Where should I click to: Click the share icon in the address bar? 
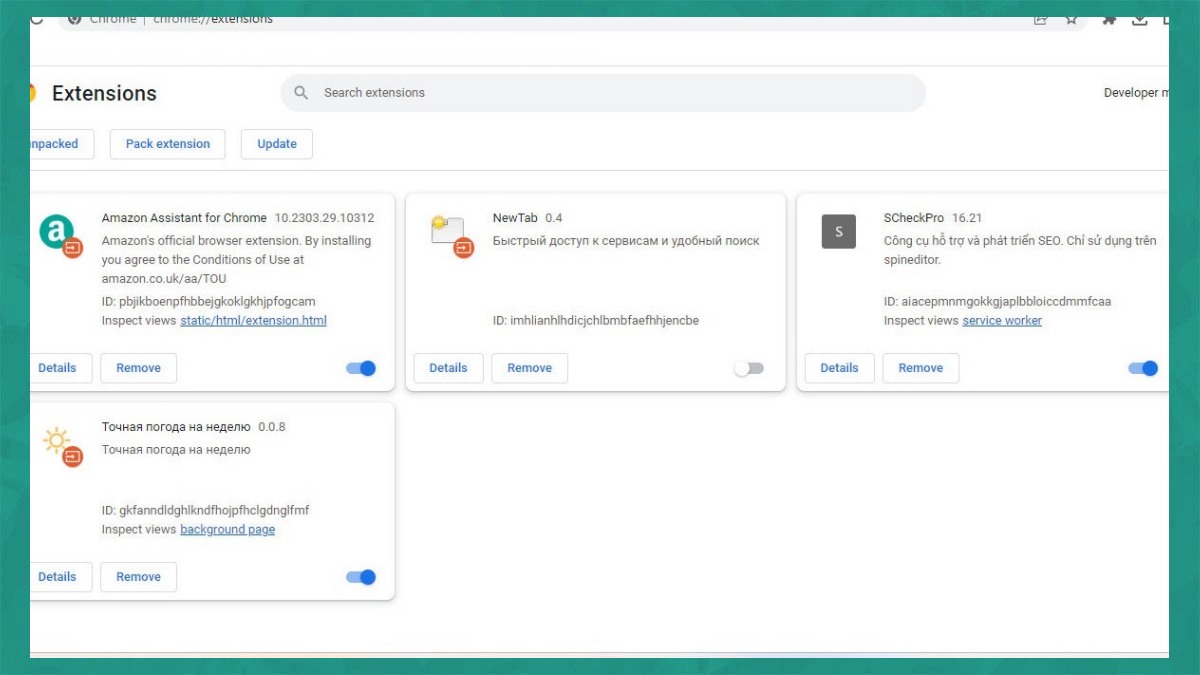[x=1040, y=18]
